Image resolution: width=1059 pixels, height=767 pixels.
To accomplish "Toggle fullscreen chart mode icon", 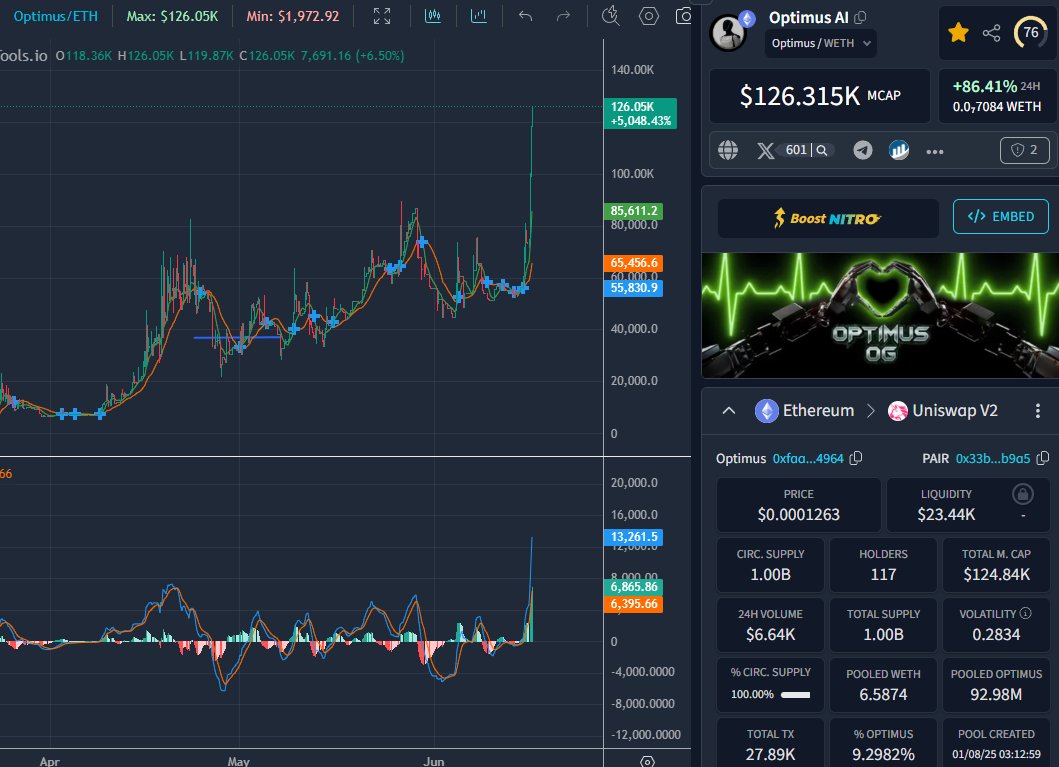I will [382, 16].
